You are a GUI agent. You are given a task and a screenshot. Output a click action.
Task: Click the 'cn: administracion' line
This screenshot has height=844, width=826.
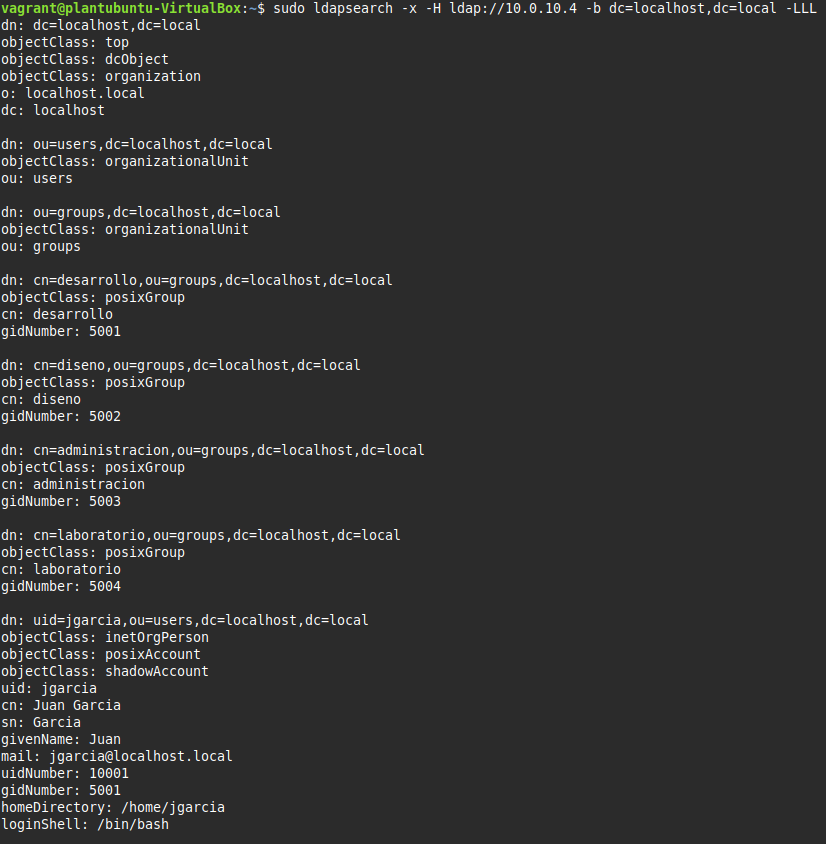[x=73, y=484]
